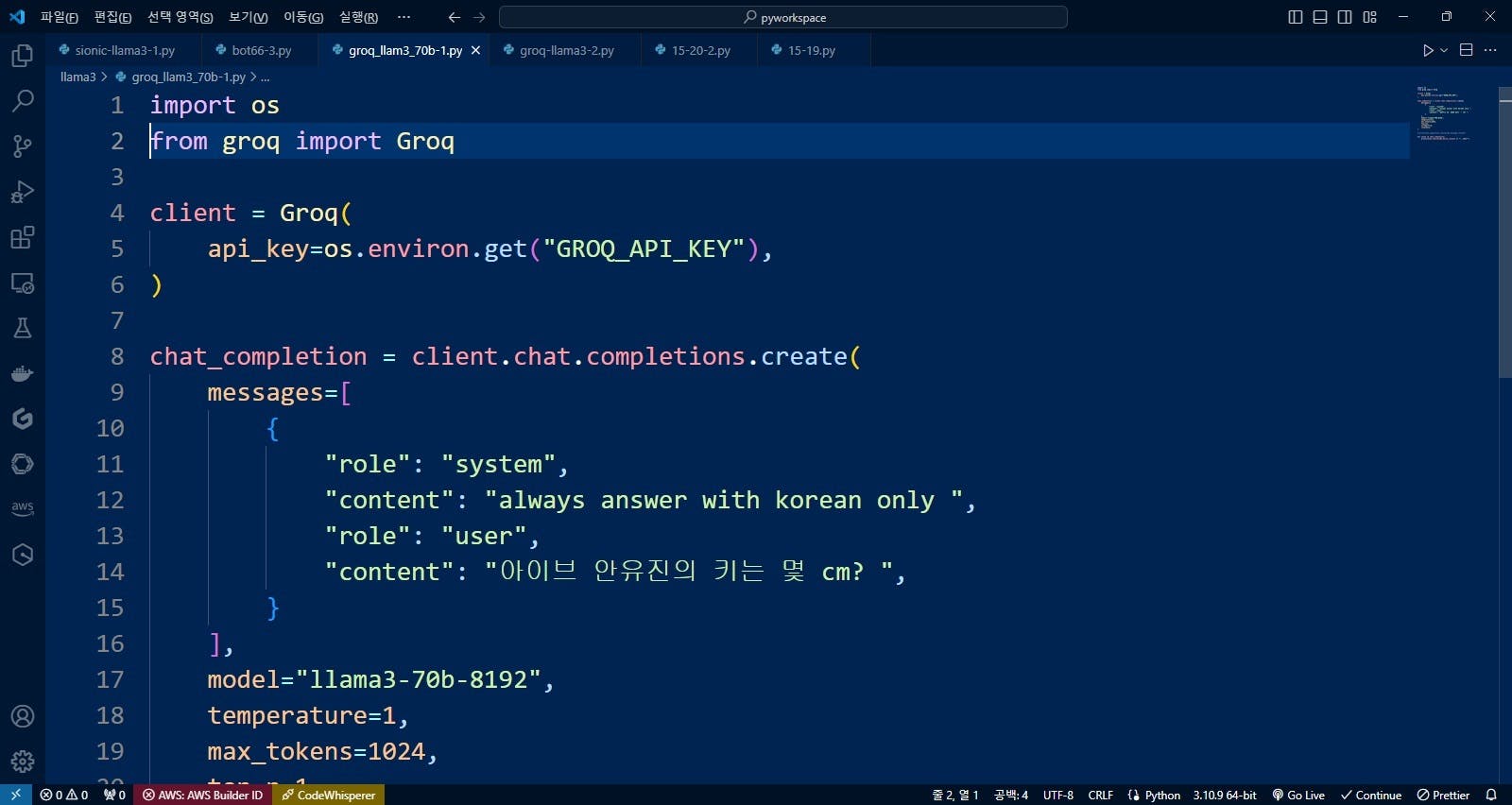Screen dimensions: 1512x805
Task: Change end of line sequence CRLF
Action: pos(1101,795)
